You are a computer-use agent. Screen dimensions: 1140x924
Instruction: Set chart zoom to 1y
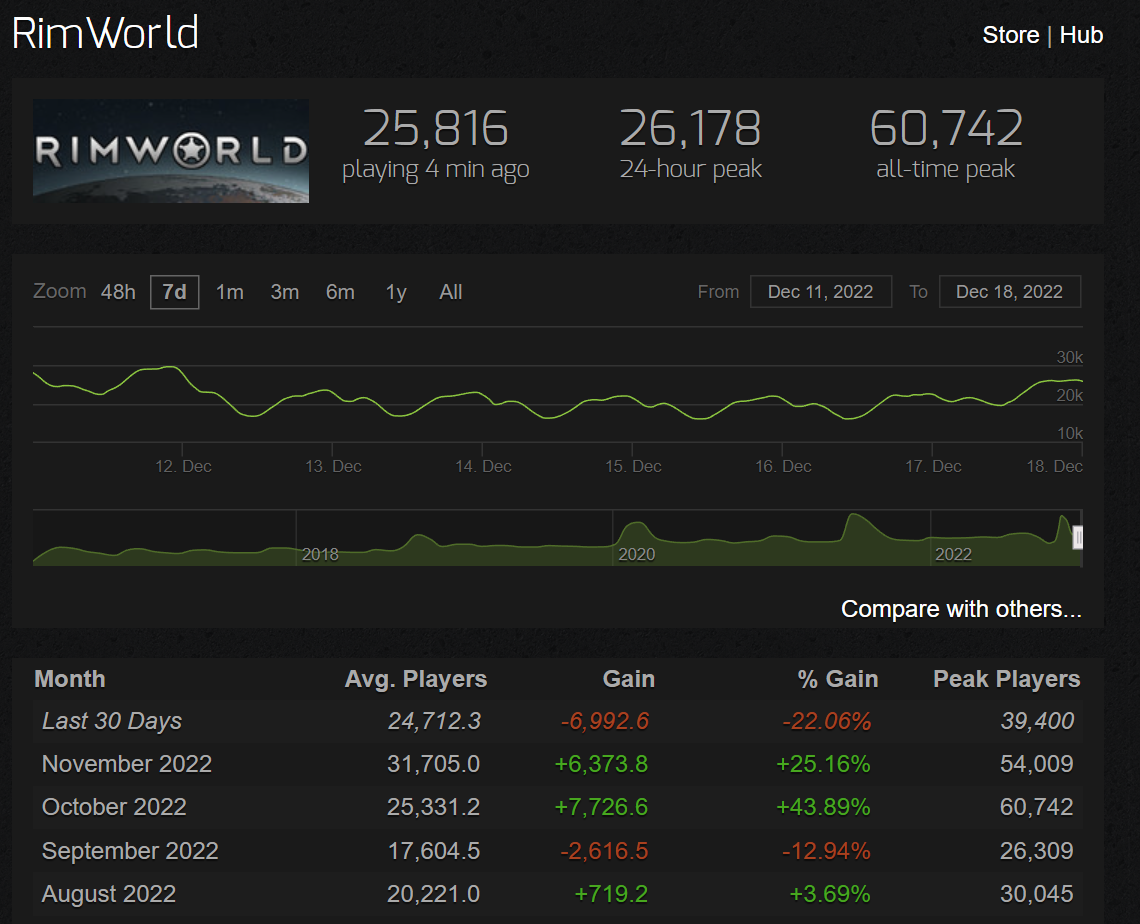pos(396,292)
